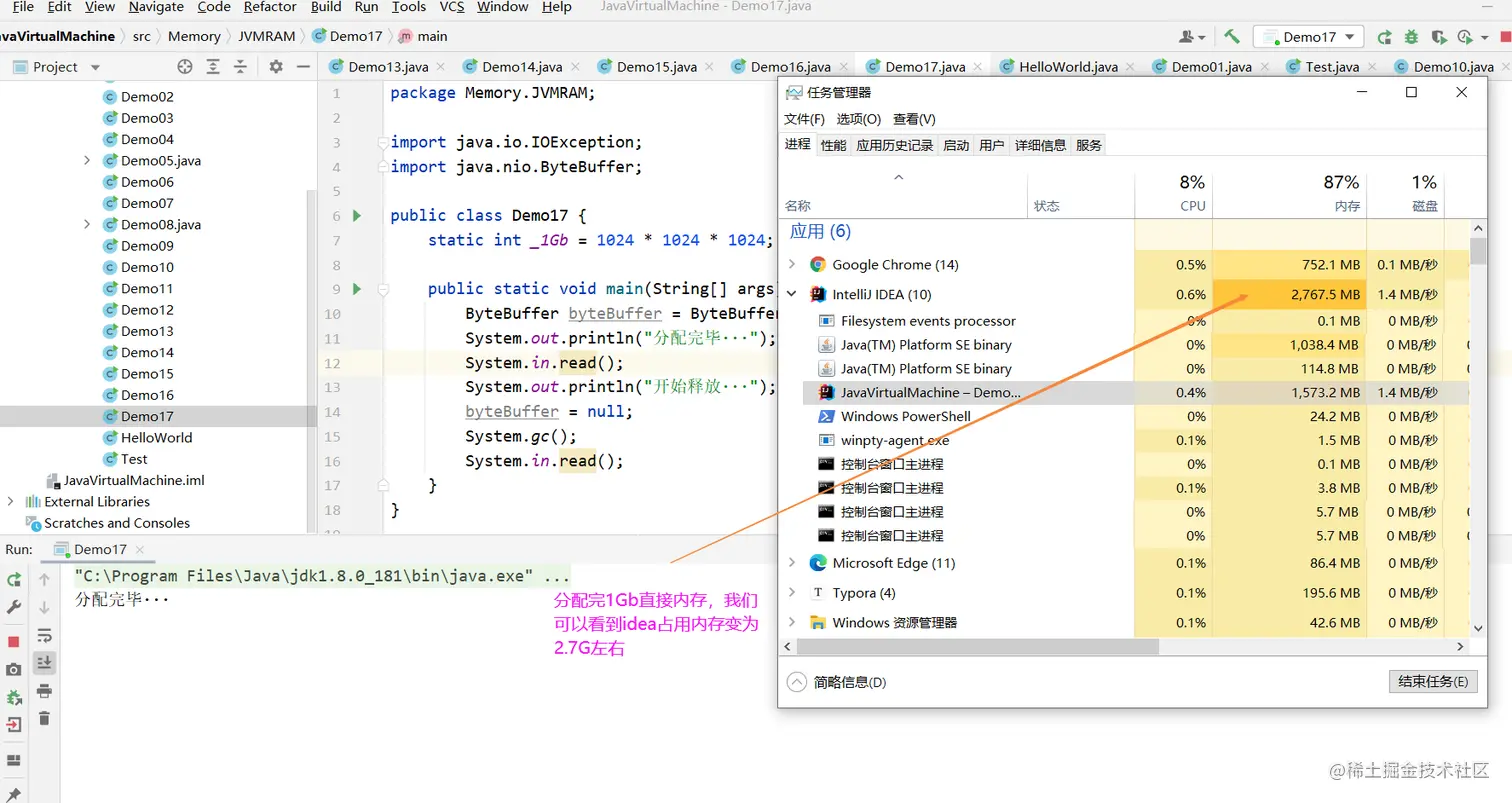Open Project panel gear settings
The height and width of the screenshot is (803, 1512).
[276, 67]
